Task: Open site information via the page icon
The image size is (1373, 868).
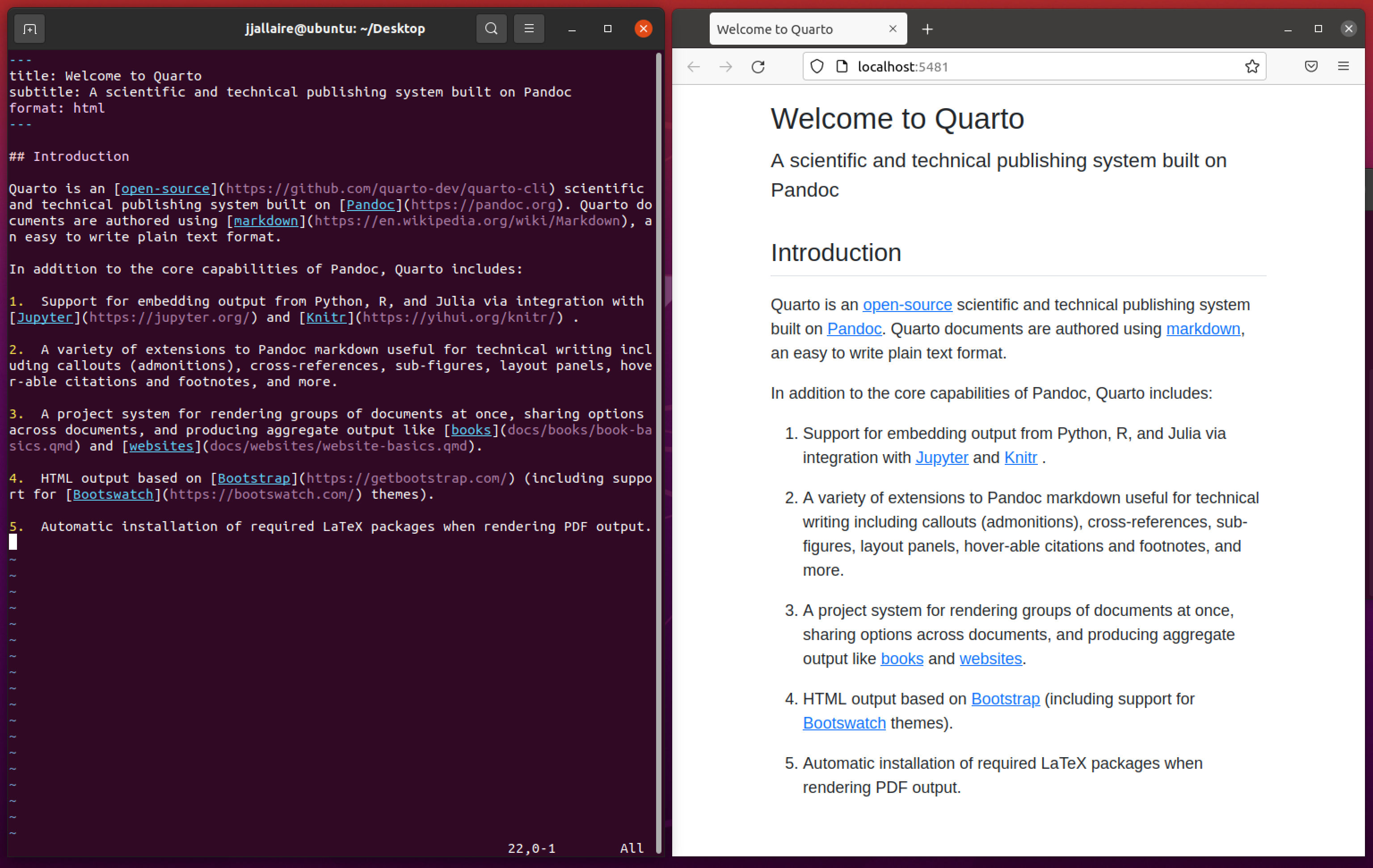Action: coord(842,66)
